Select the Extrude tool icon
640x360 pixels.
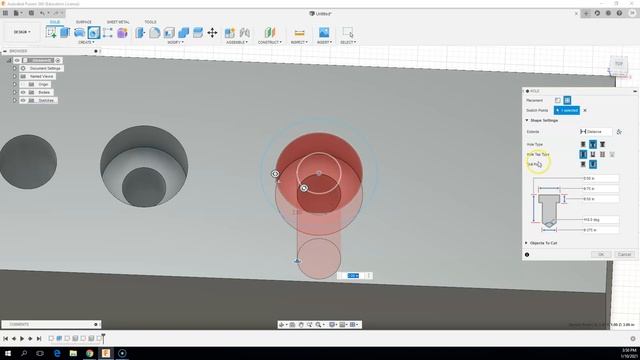pyautogui.click(x=65, y=32)
